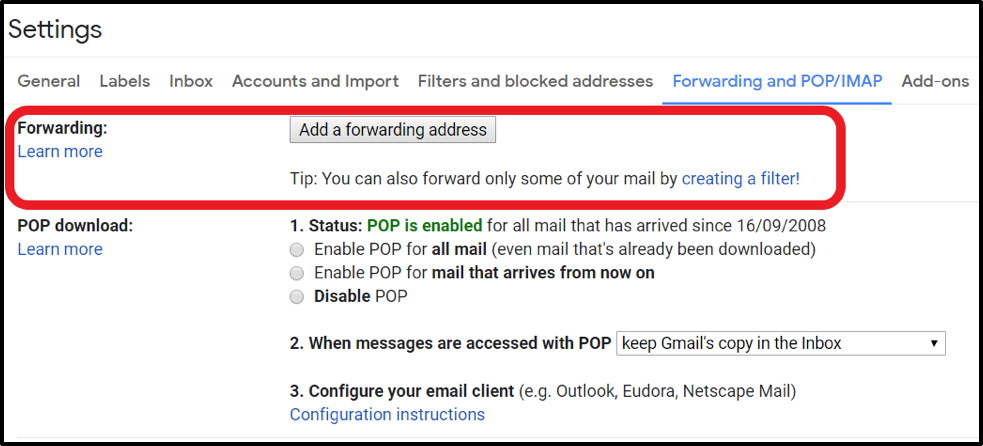This screenshot has height=446, width=983.
Task: Open the General settings tab
Action: tap(49, 81)
